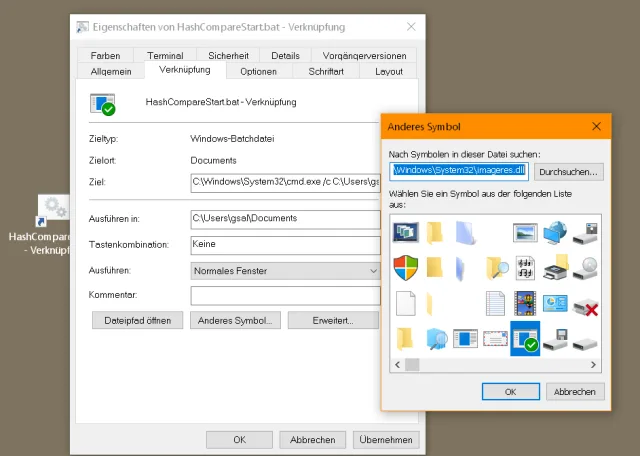
Task: Click Abbrechen in the Anderes Symbol dialog
Action: [574, 391]
